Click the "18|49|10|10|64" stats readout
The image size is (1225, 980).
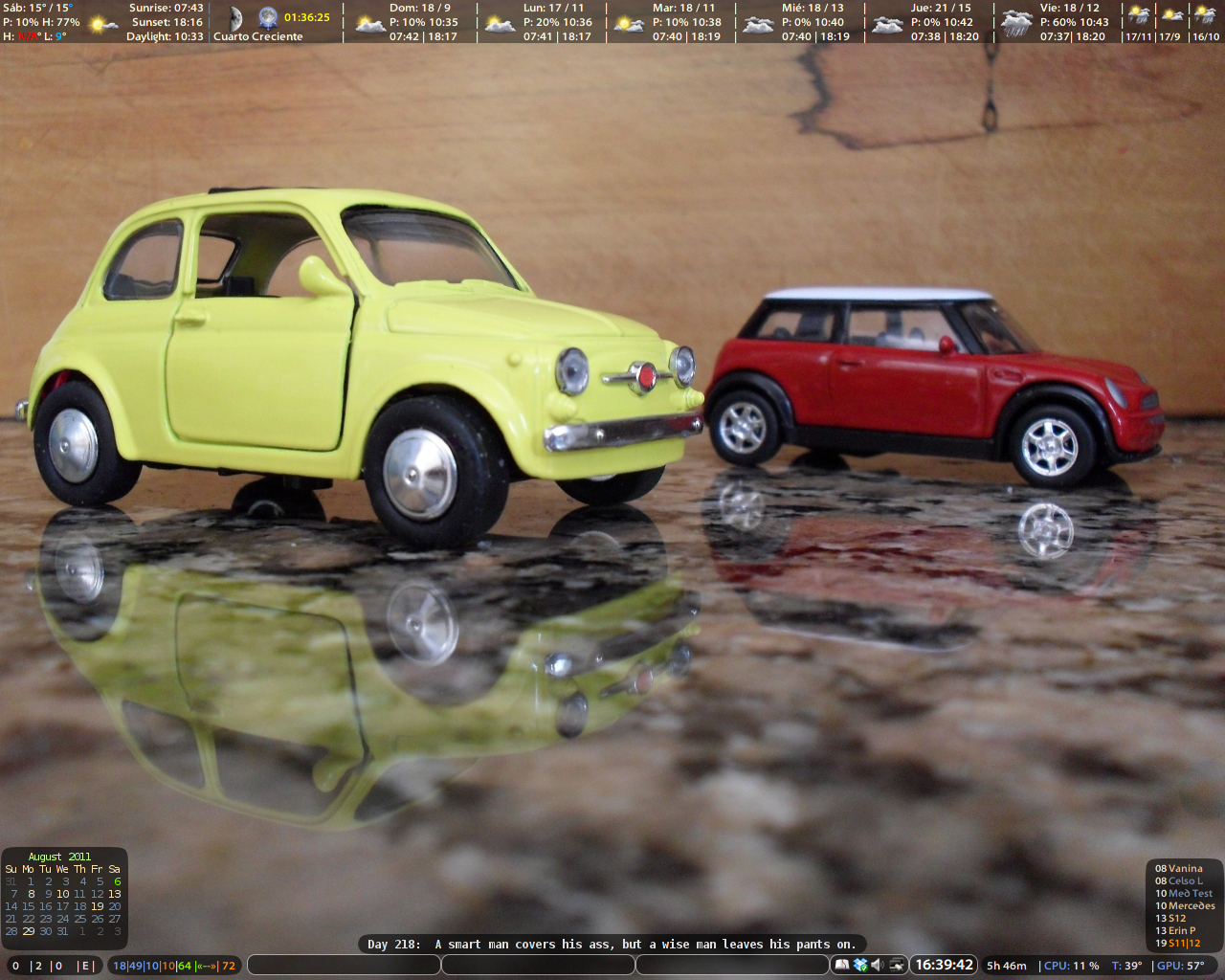(152, 966)
